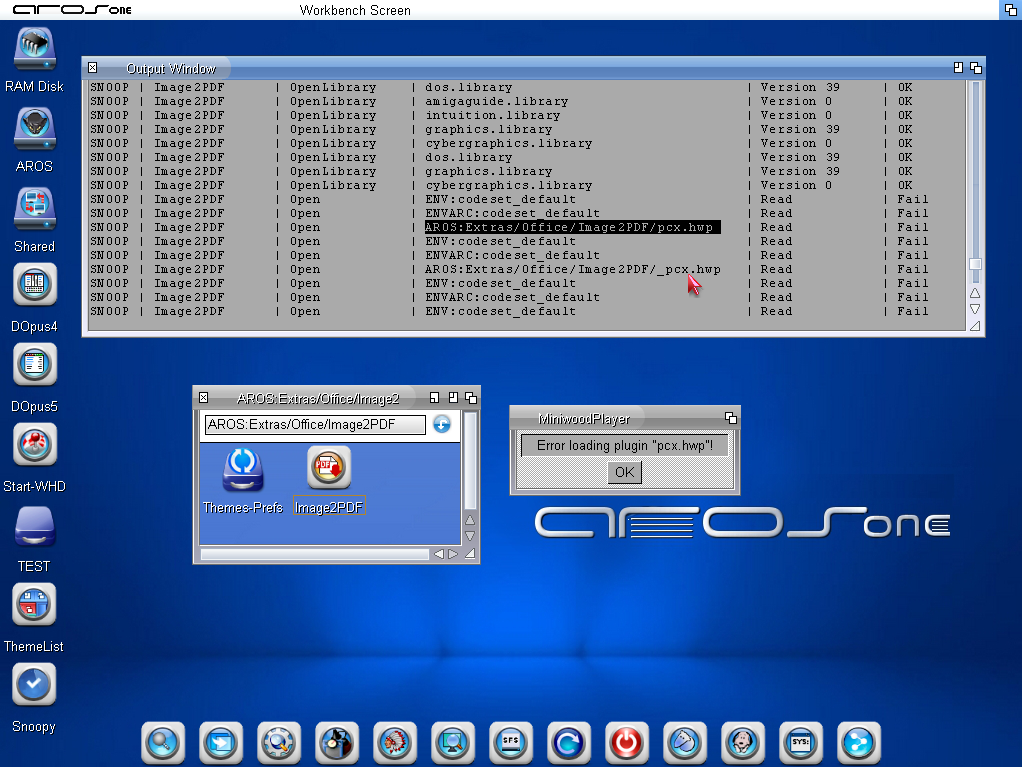Click drawer window scroll down arrow
Image resolution: width=1022 pixels, height=767 pixels.
pos(470,536)
